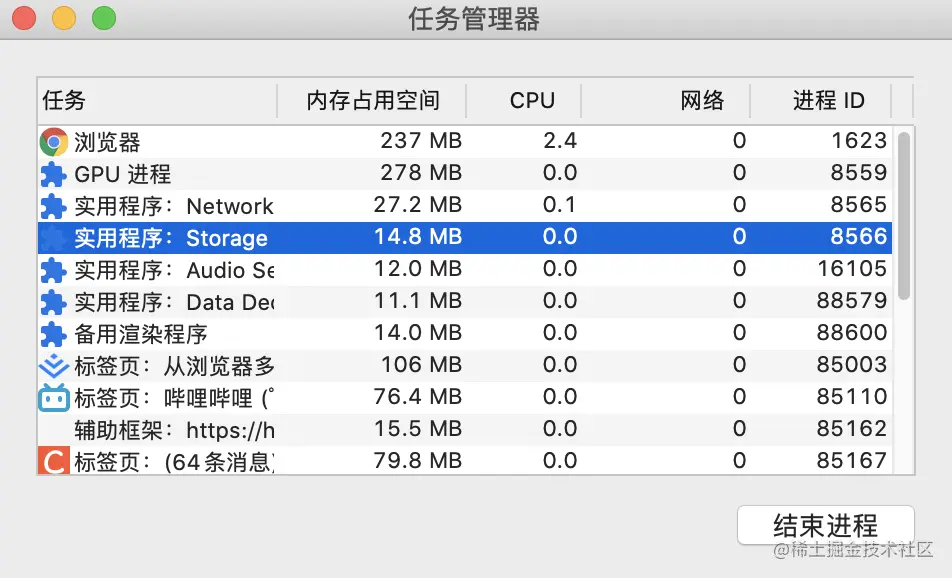Image resolution: width=952 pixels, height=578 pixels.
Task: Sort by the 进程 ID column header
Action: (828, 100)
